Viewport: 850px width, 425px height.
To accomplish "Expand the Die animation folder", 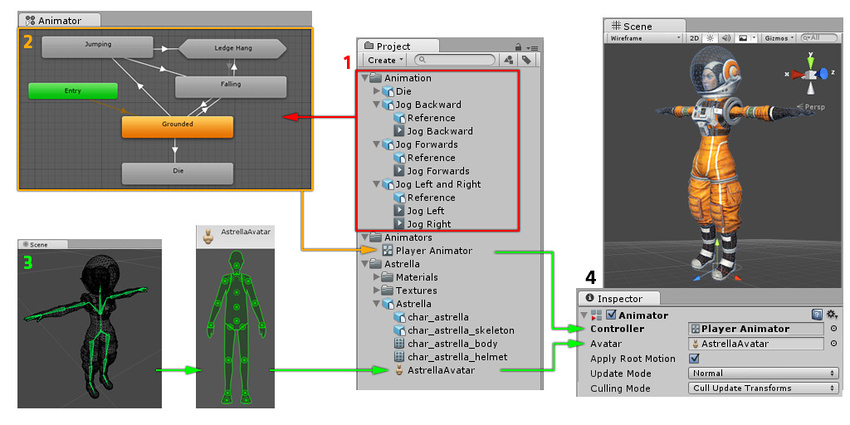I will [x=376, y=91].
